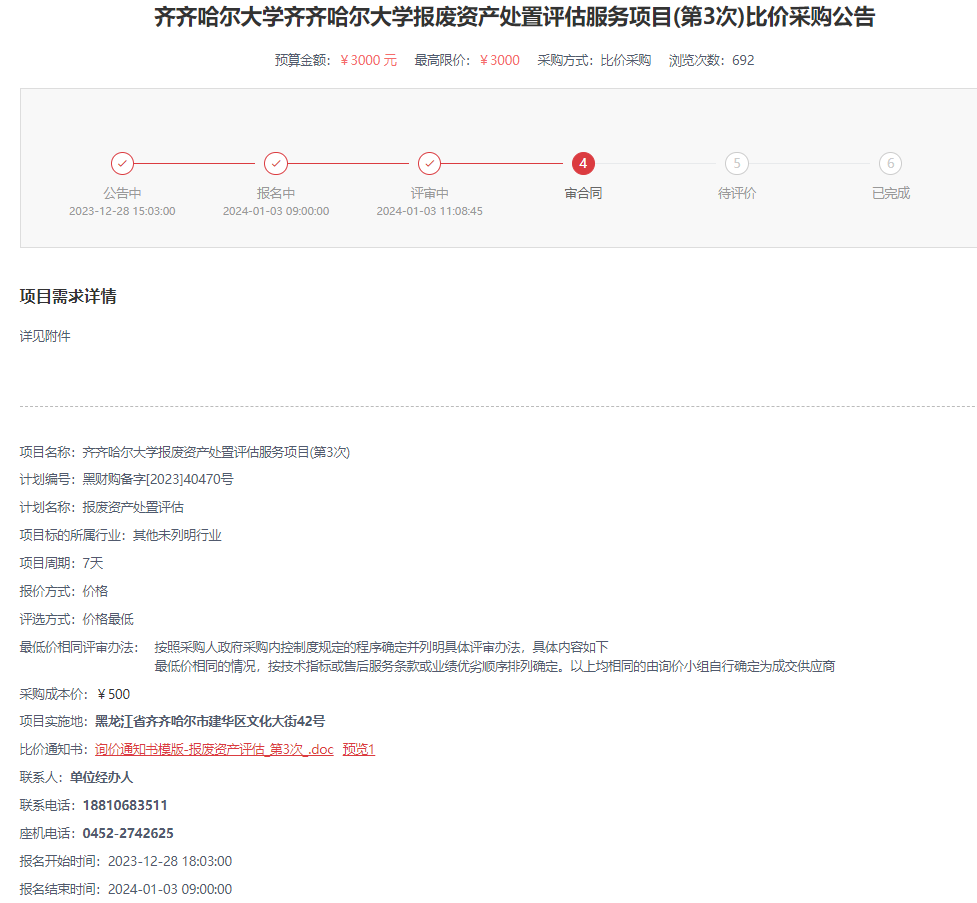Select the 审合同 step label
The width and height of the screenshot is (977, 903).
(583, 193)
